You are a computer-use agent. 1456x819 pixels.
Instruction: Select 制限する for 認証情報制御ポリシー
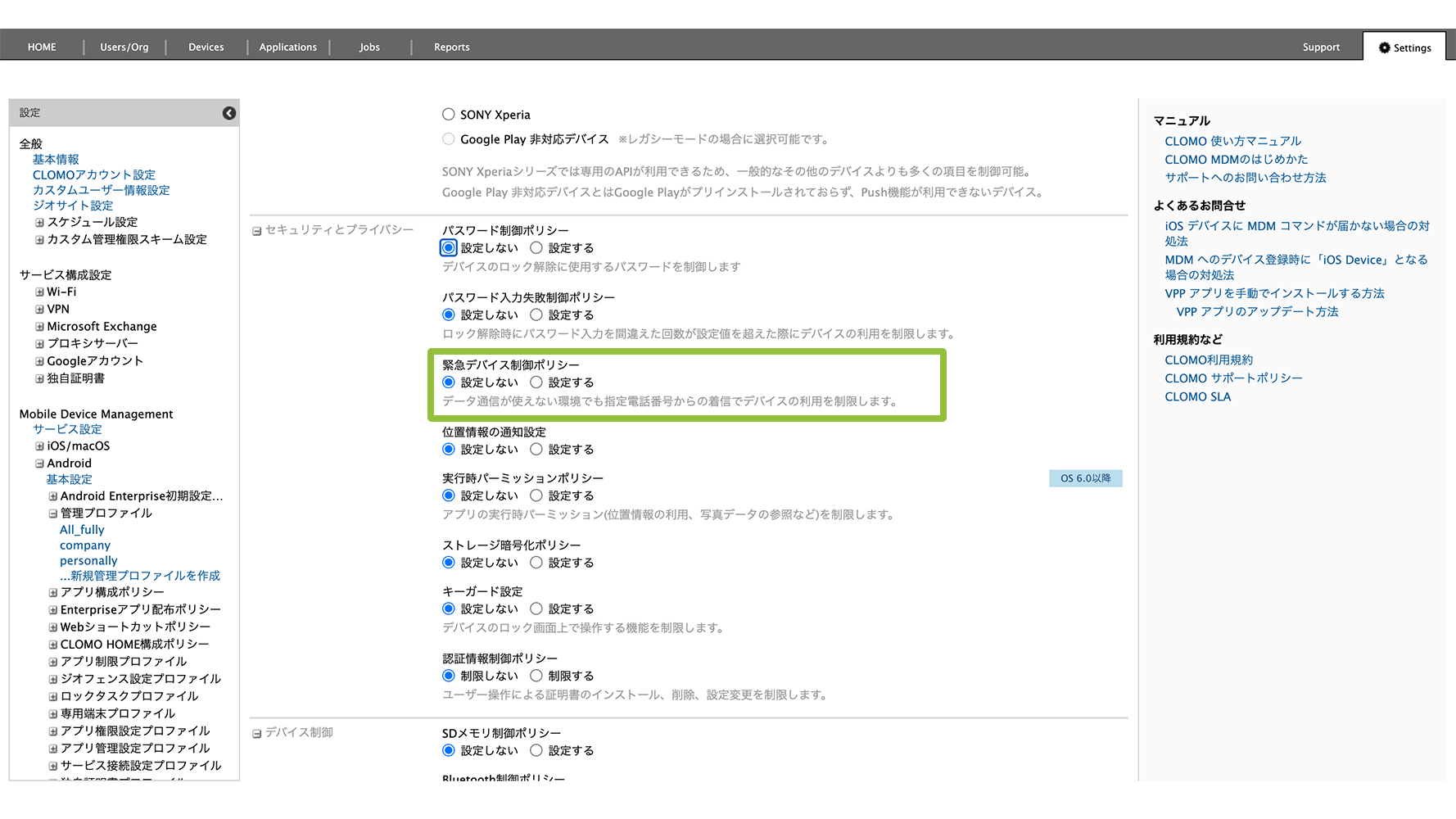pyautogui.click(x=536, y=676)
